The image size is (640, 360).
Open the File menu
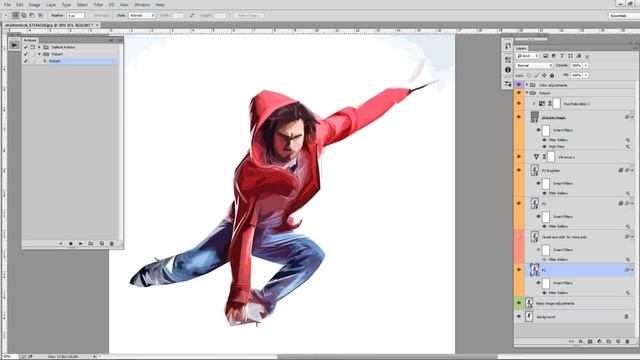pos(7,4)
